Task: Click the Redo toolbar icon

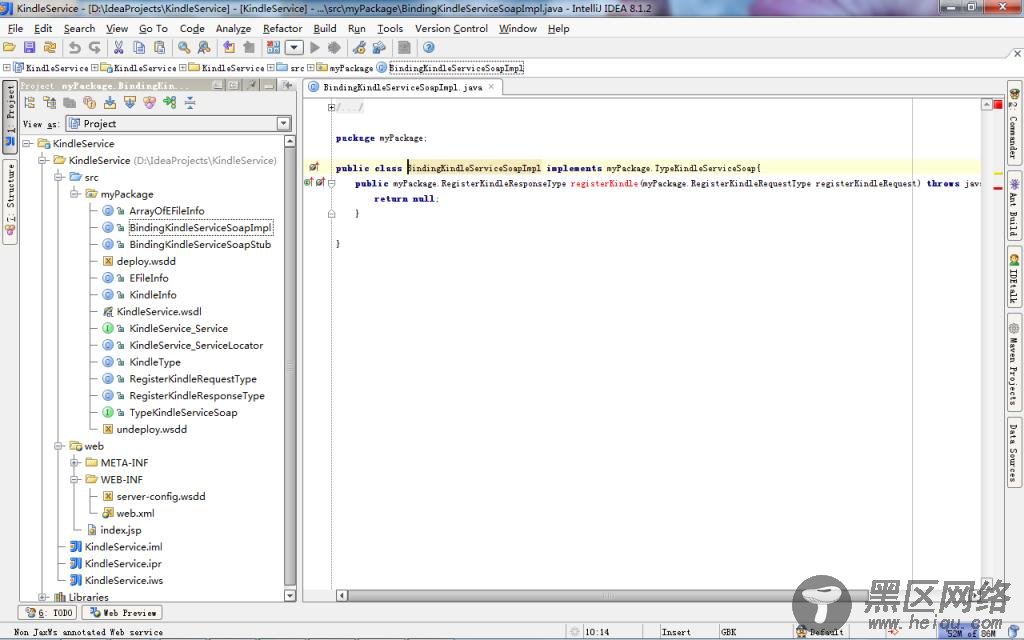Action: pos(95,48)
